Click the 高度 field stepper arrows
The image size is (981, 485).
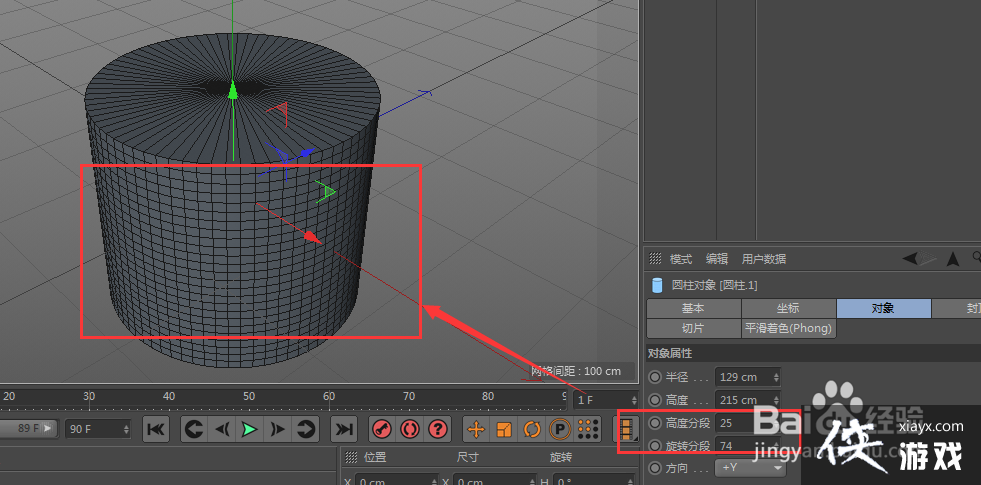pos(776,400)
